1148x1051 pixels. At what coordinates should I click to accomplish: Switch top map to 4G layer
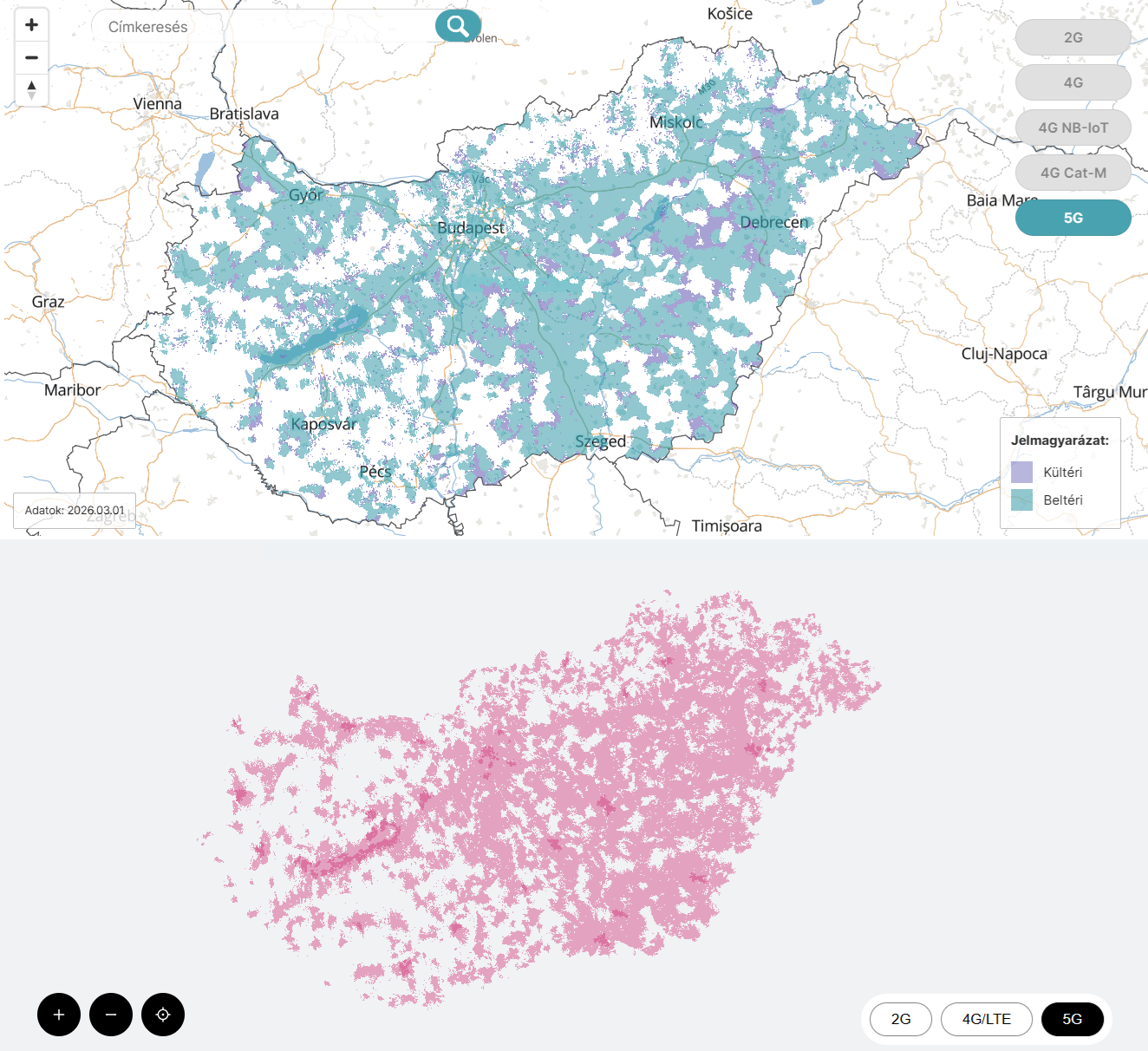pos(1073,82)
